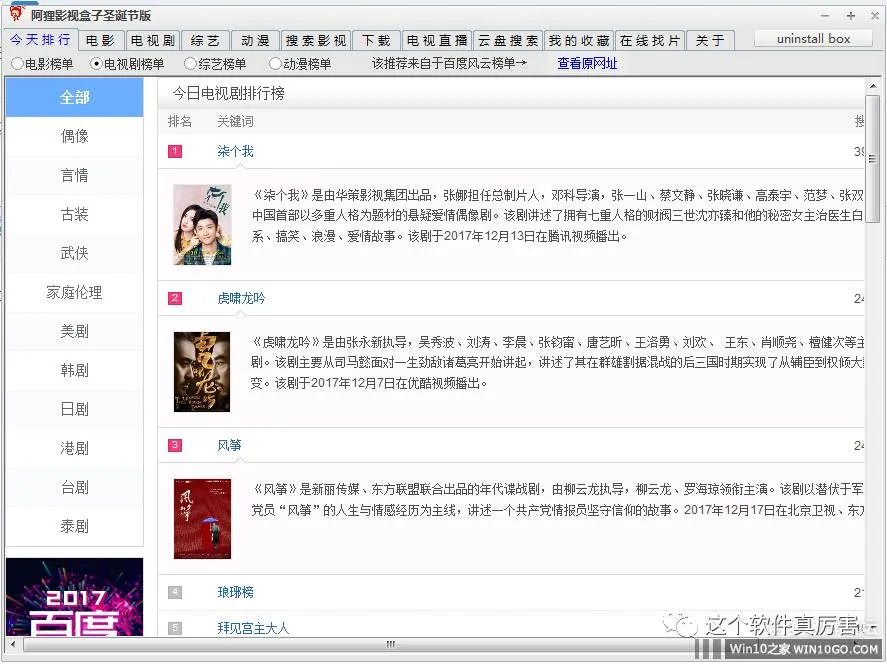Image resolution: width=887 pixels, height=664 pixels.
Task: Open the 下载 tab
Action: (376, 41)
